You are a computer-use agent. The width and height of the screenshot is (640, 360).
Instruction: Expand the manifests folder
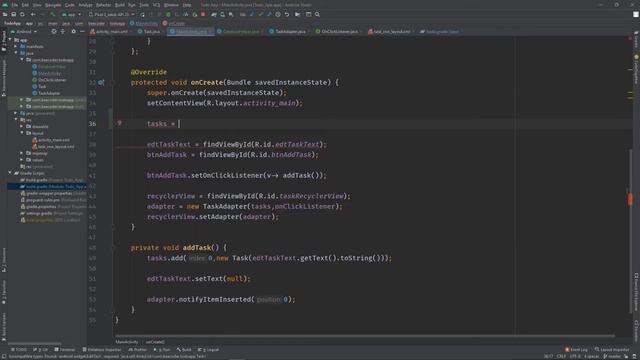click(16, 47)
